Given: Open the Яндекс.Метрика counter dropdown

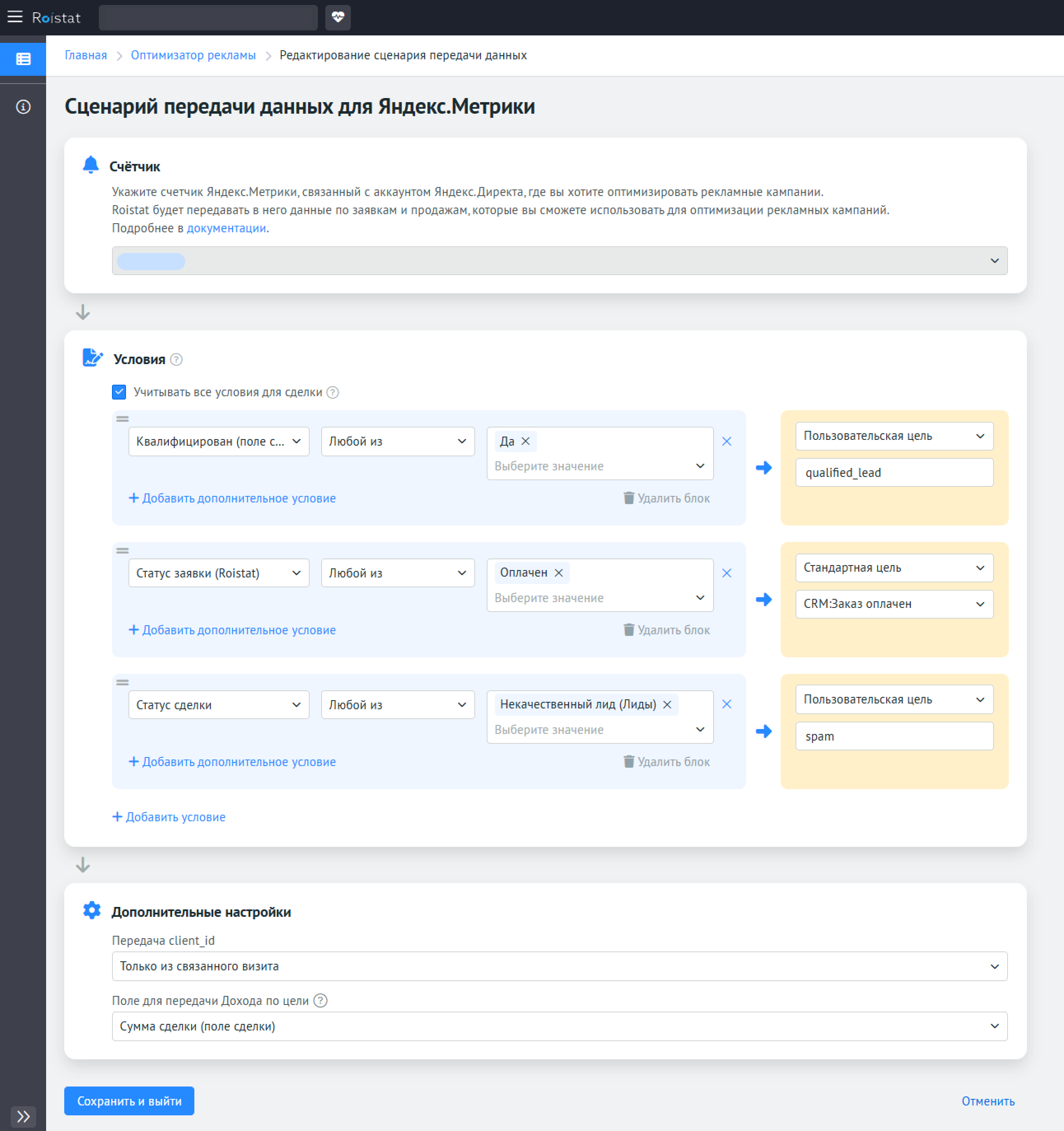Looking at the screenshot, I should click(560, 261).
